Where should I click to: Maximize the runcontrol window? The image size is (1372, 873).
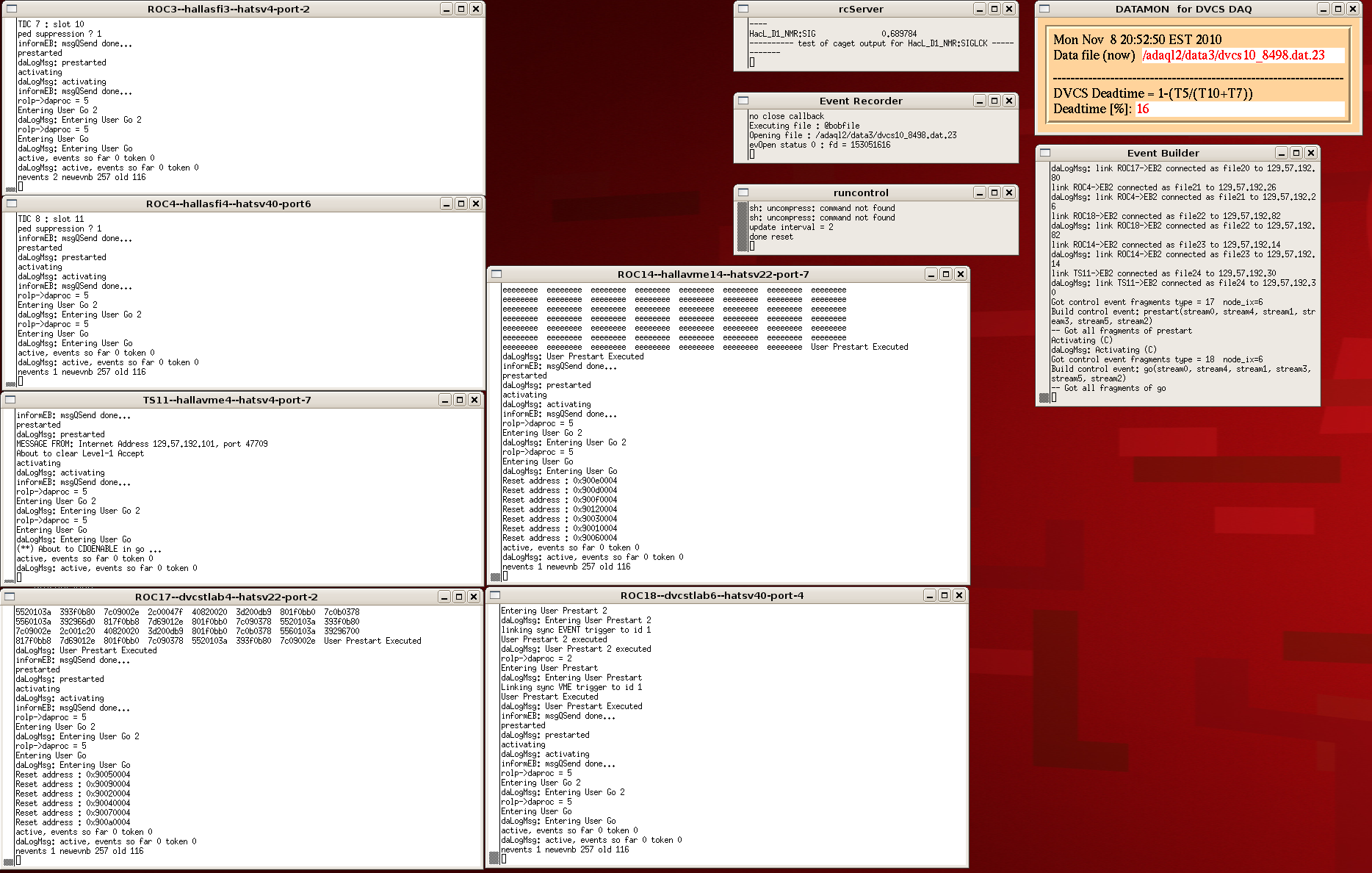click(x=994, y=193)
